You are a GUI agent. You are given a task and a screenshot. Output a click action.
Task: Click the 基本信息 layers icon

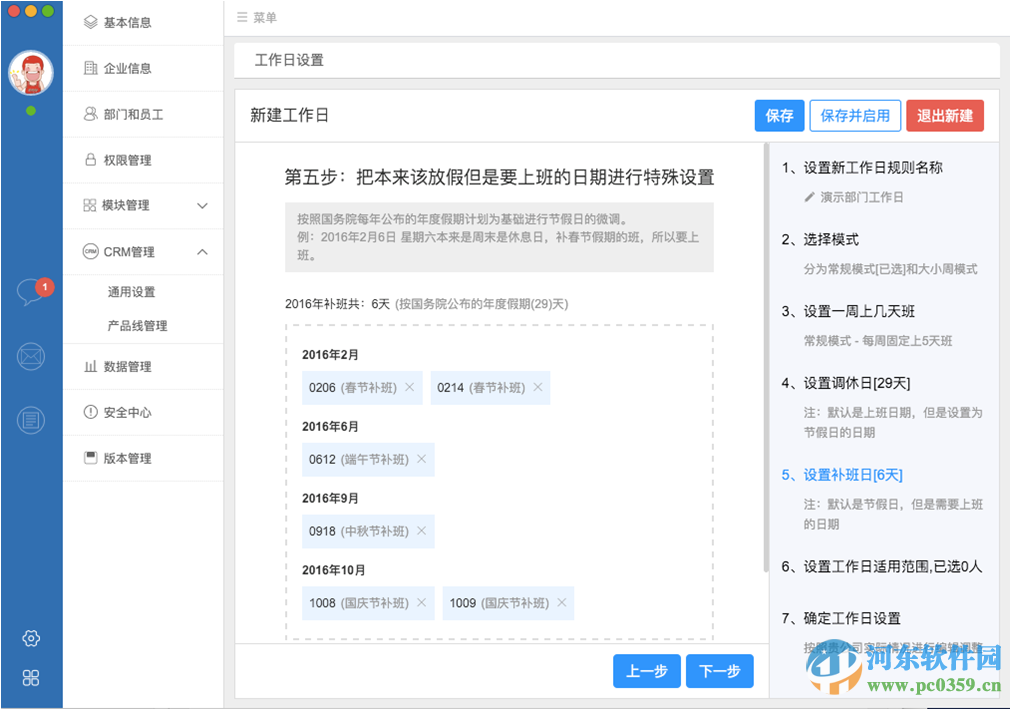tap(90, 23)
